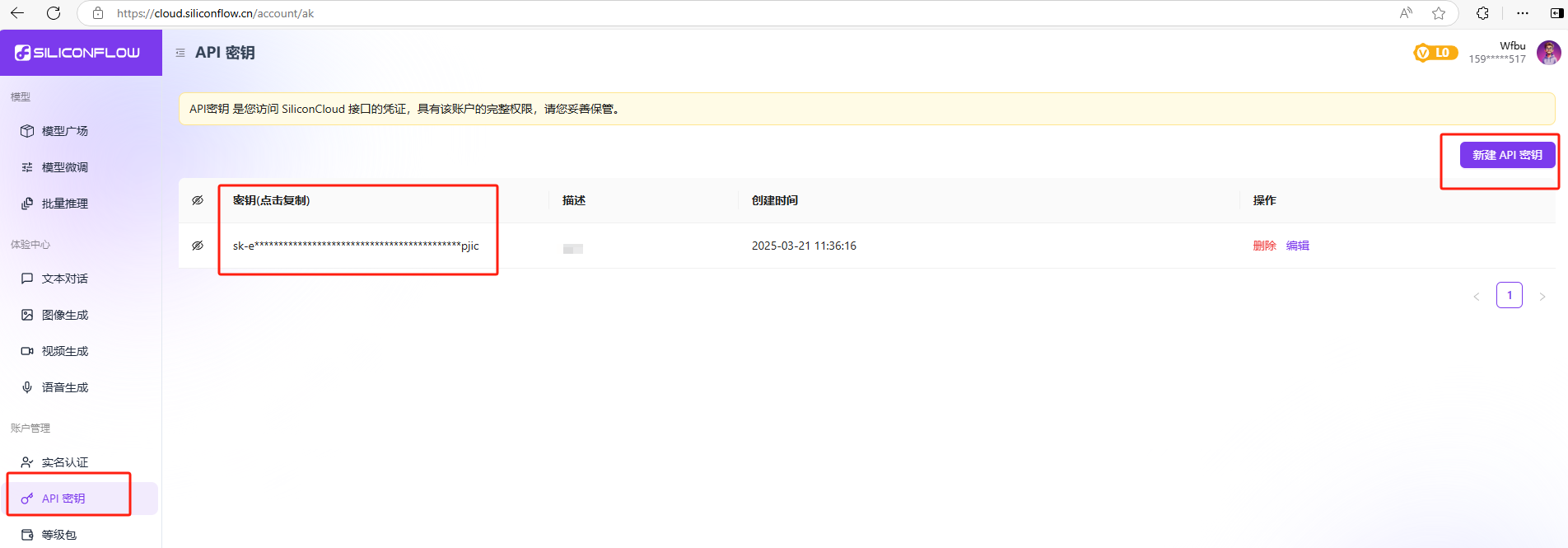Copy the masked sk-e API key
Viewport: 1568px width, 548px height.
356,246
